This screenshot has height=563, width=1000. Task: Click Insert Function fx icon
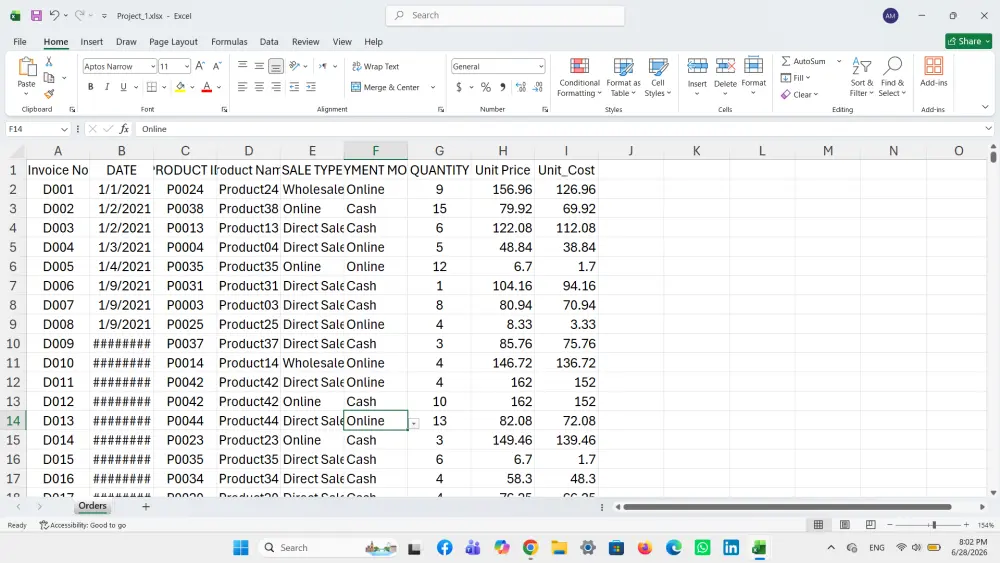pos(124,129)
